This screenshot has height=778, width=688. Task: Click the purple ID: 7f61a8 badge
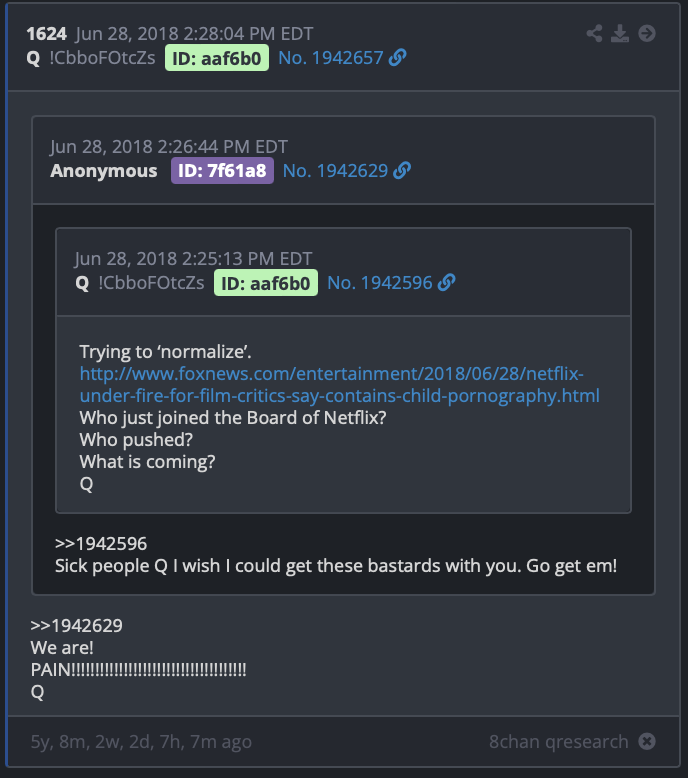click(x=222, y=171)
